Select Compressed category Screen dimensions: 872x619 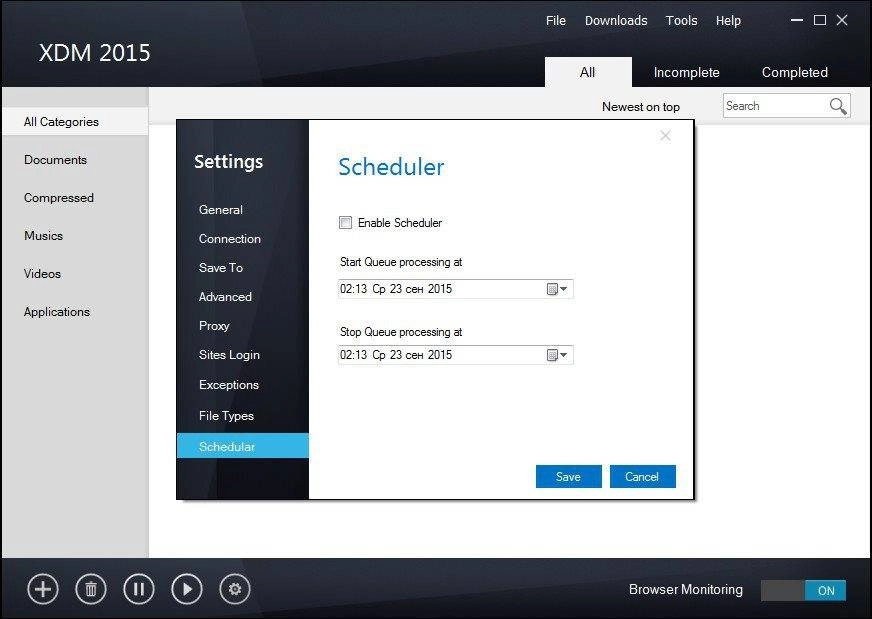[59, 197]
